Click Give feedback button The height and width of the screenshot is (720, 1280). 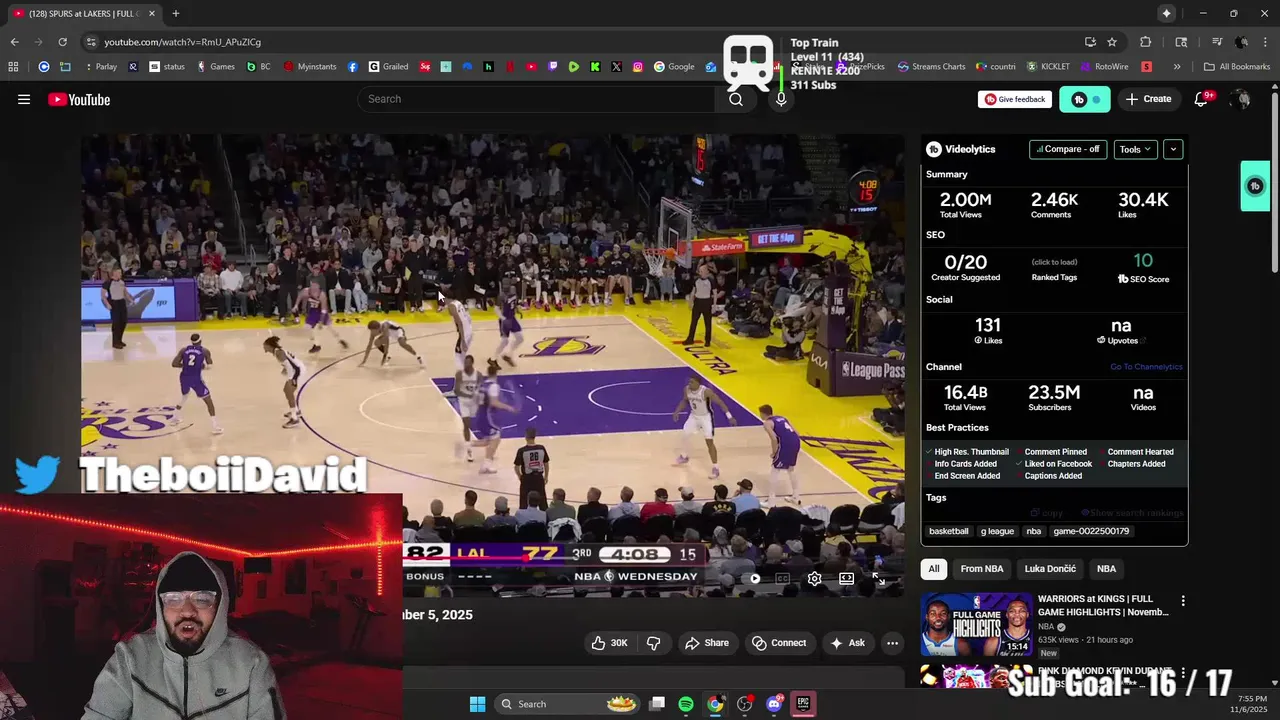[1015, 99]
